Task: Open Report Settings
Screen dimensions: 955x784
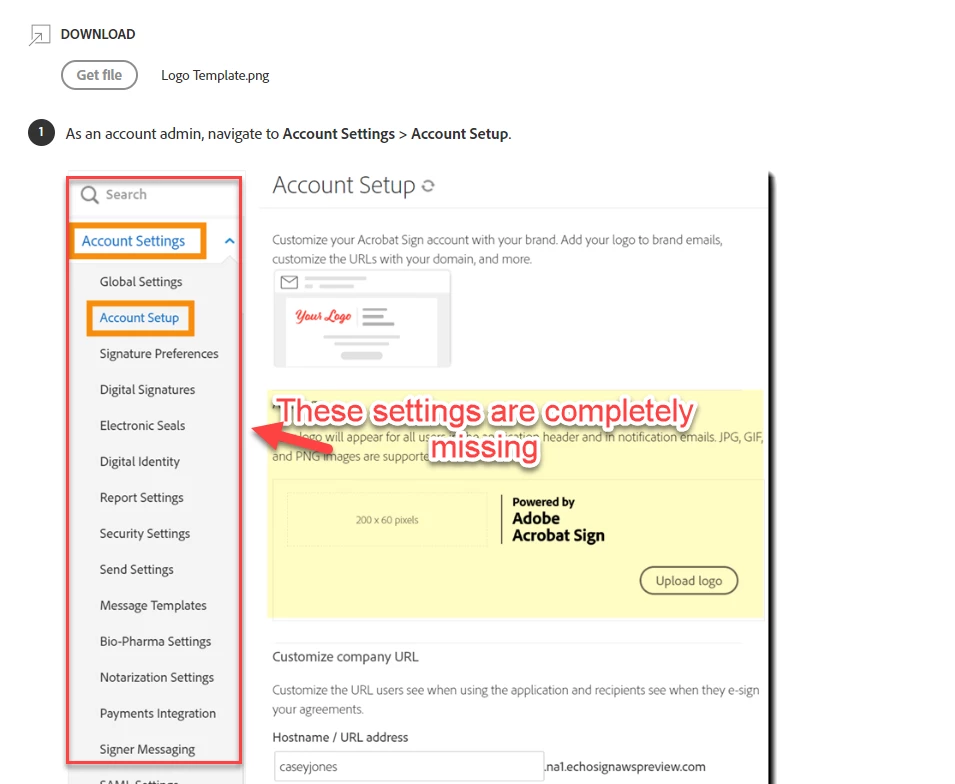Action: tap(141, 498)
